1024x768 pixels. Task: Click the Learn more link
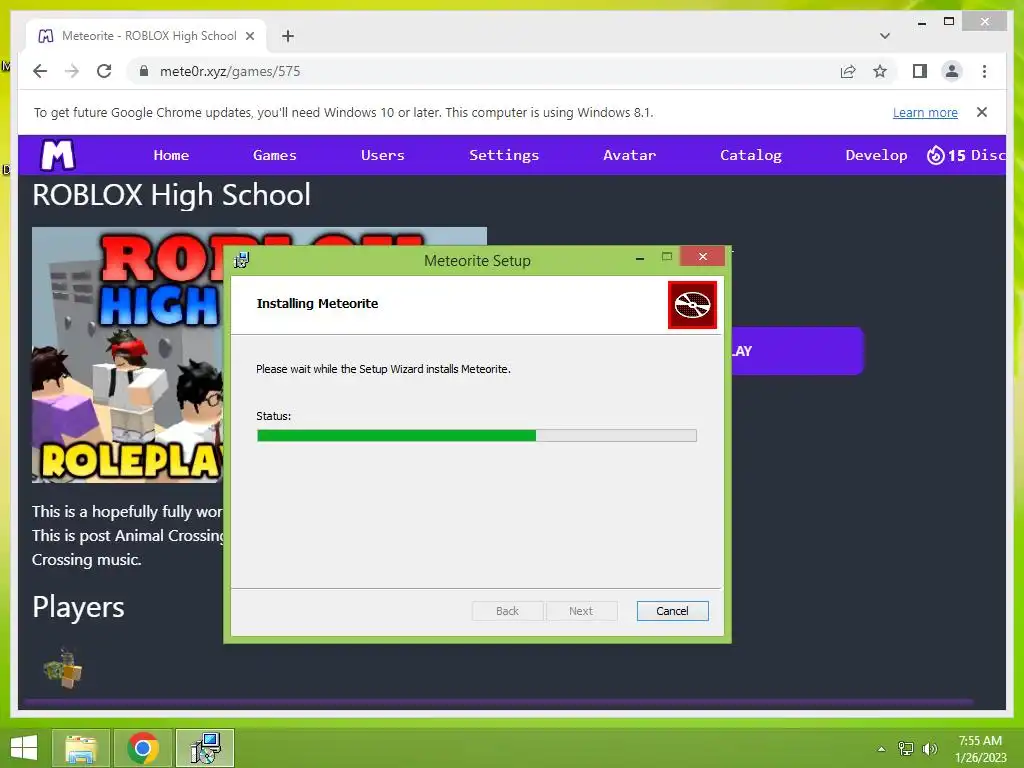pos(925,112)
